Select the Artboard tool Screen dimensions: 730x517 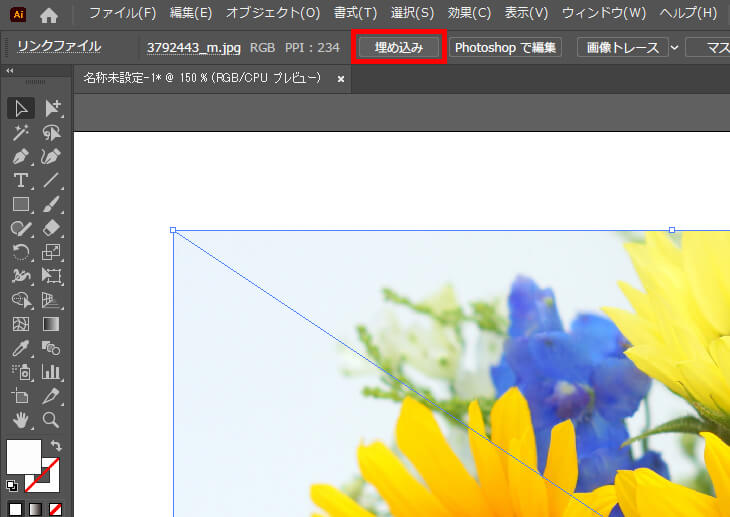(x=20, y=396)
